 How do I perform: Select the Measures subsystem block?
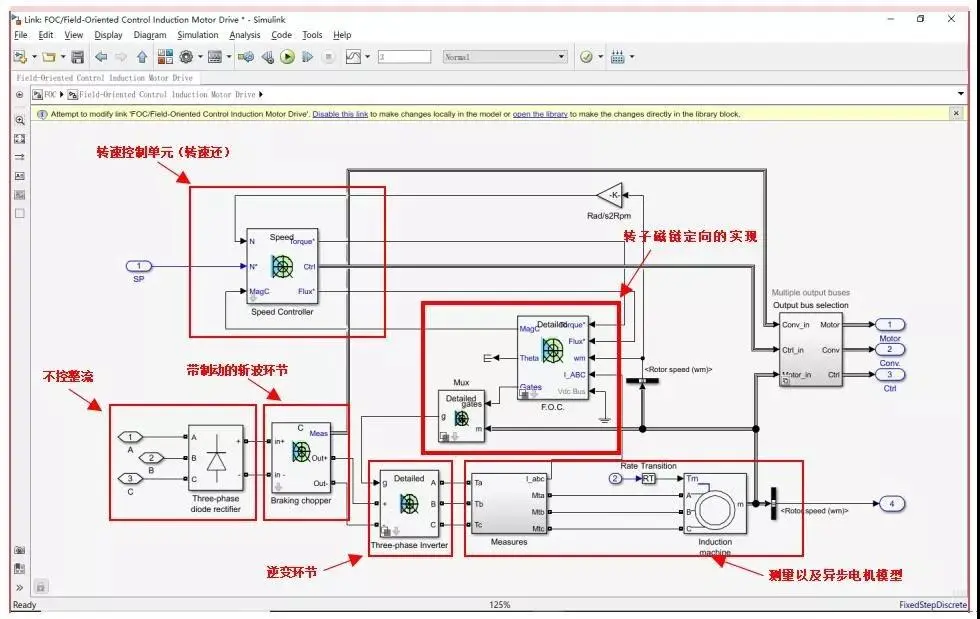tap(509, 504)
